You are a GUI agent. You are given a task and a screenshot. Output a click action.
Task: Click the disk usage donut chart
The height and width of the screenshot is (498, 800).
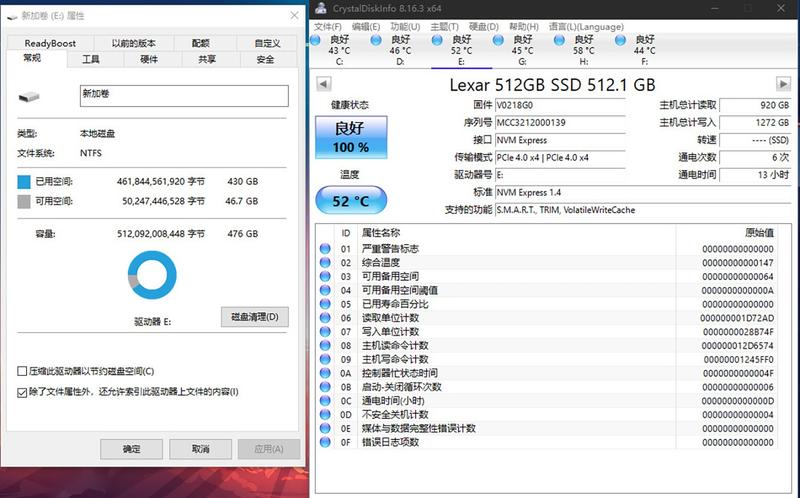tap(152, 275)
